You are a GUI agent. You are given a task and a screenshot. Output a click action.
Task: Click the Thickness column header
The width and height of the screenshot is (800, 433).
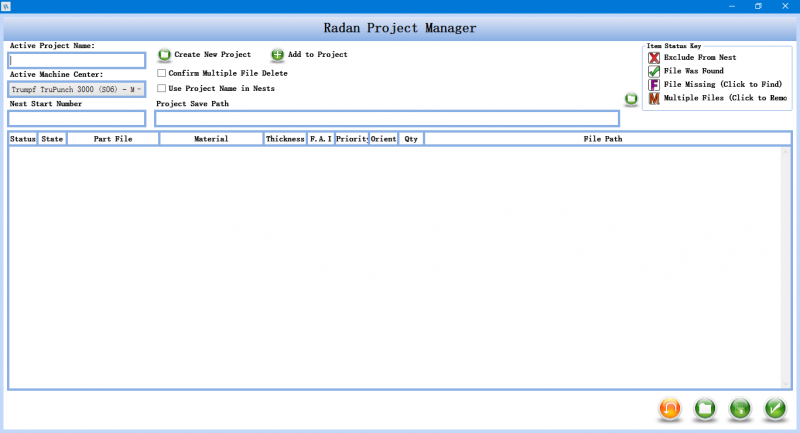tap(285, 139)
